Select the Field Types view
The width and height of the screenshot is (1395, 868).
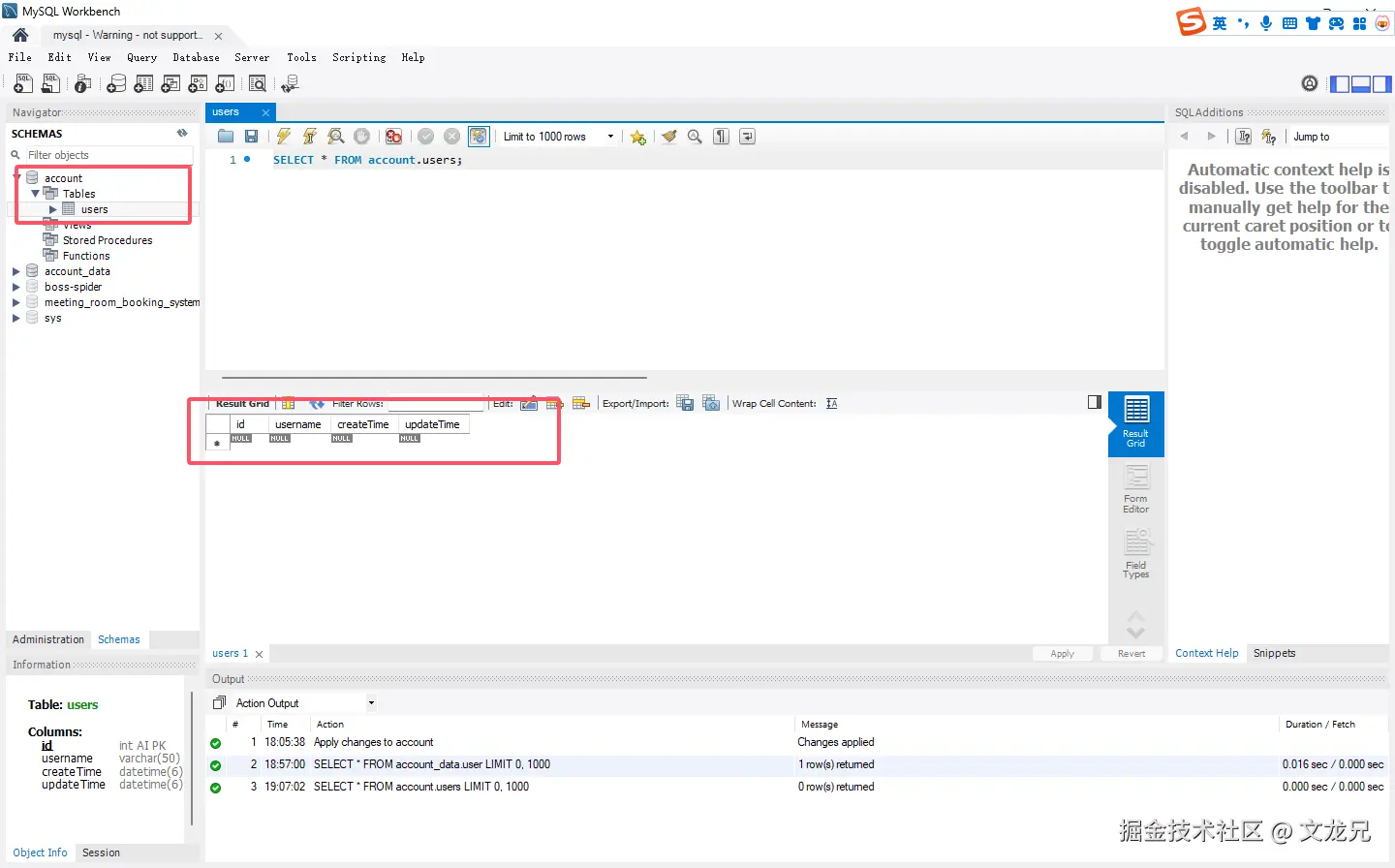1136,554
